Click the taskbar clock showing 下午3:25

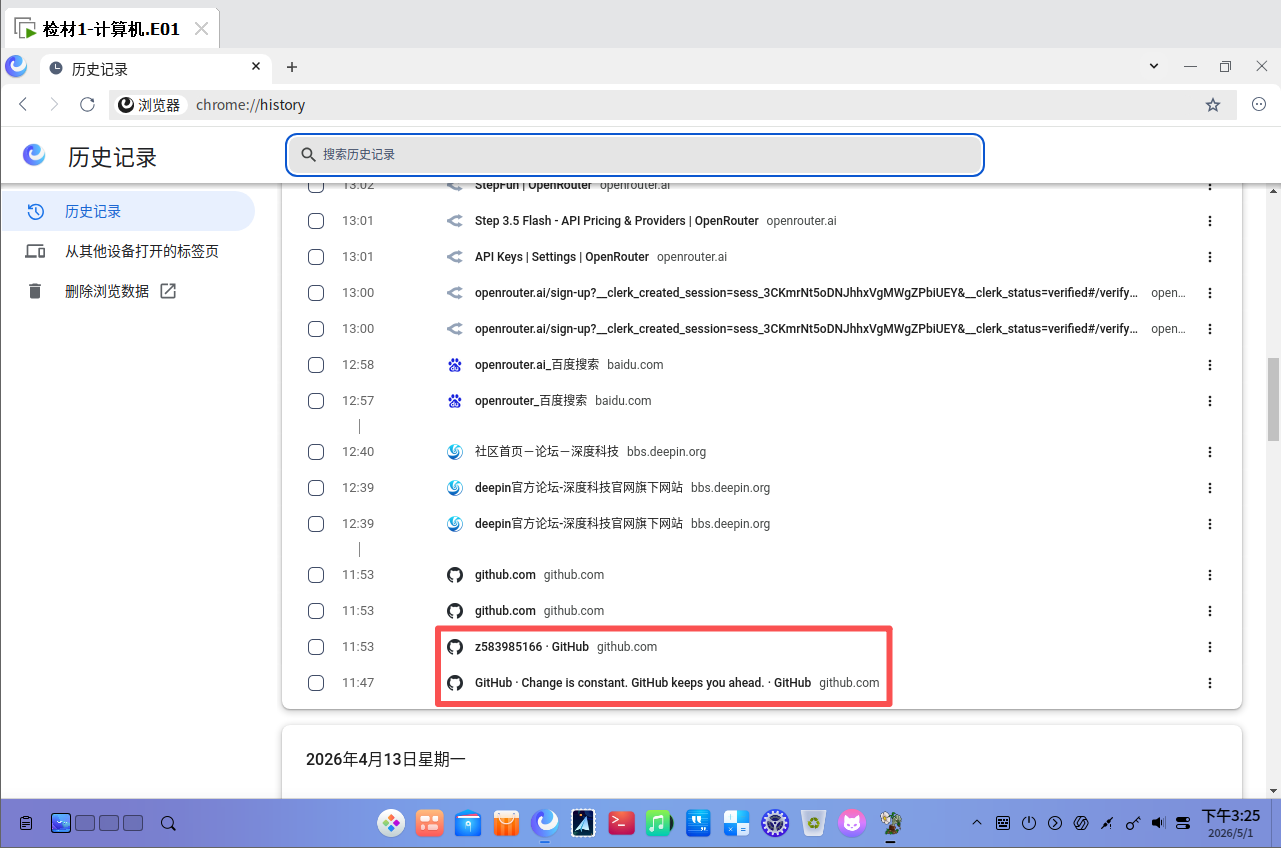click(1230, 823)
